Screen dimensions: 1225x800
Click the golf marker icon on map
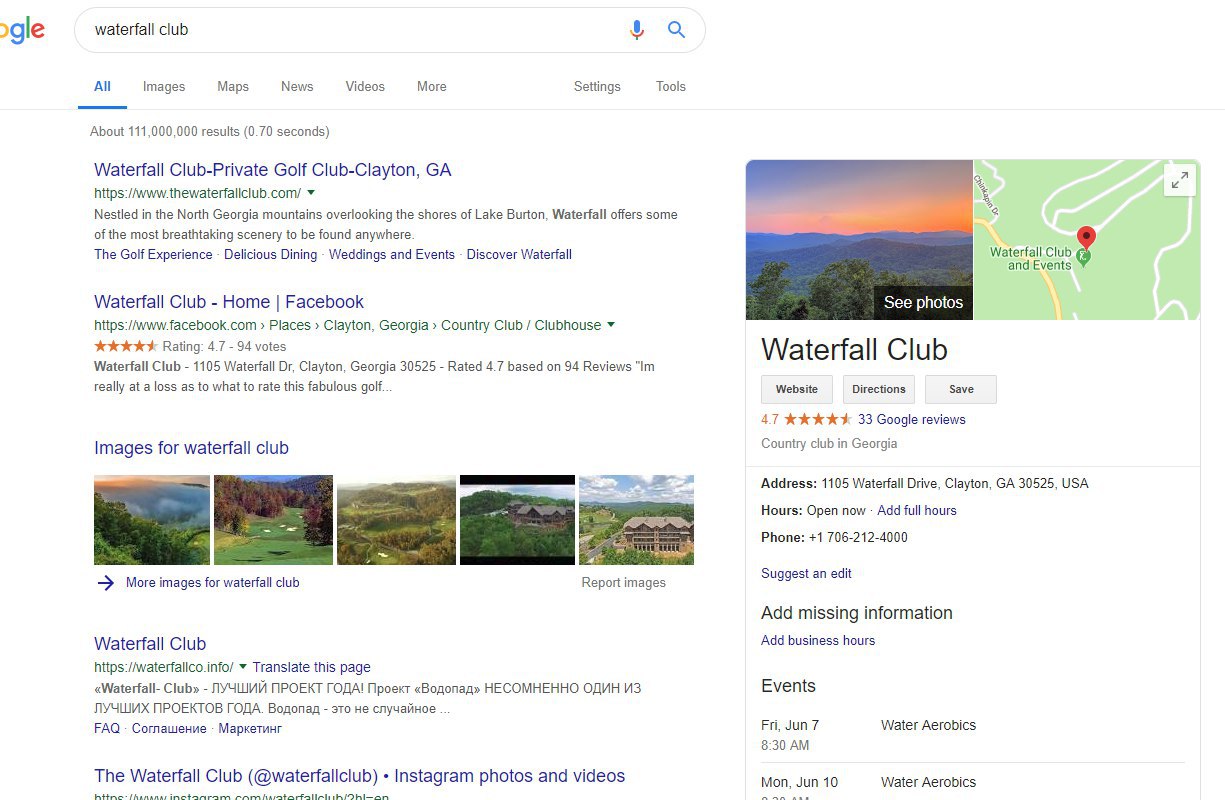point(1083,257)
